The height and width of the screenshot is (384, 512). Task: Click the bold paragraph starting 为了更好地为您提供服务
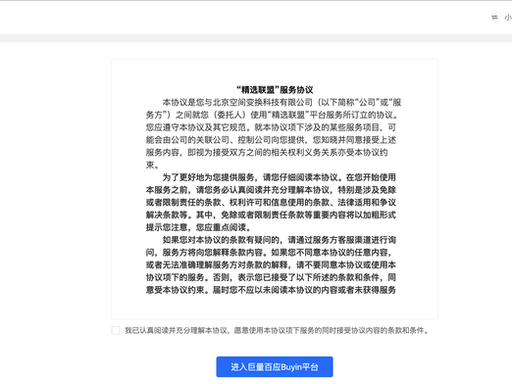pos(271,202)
